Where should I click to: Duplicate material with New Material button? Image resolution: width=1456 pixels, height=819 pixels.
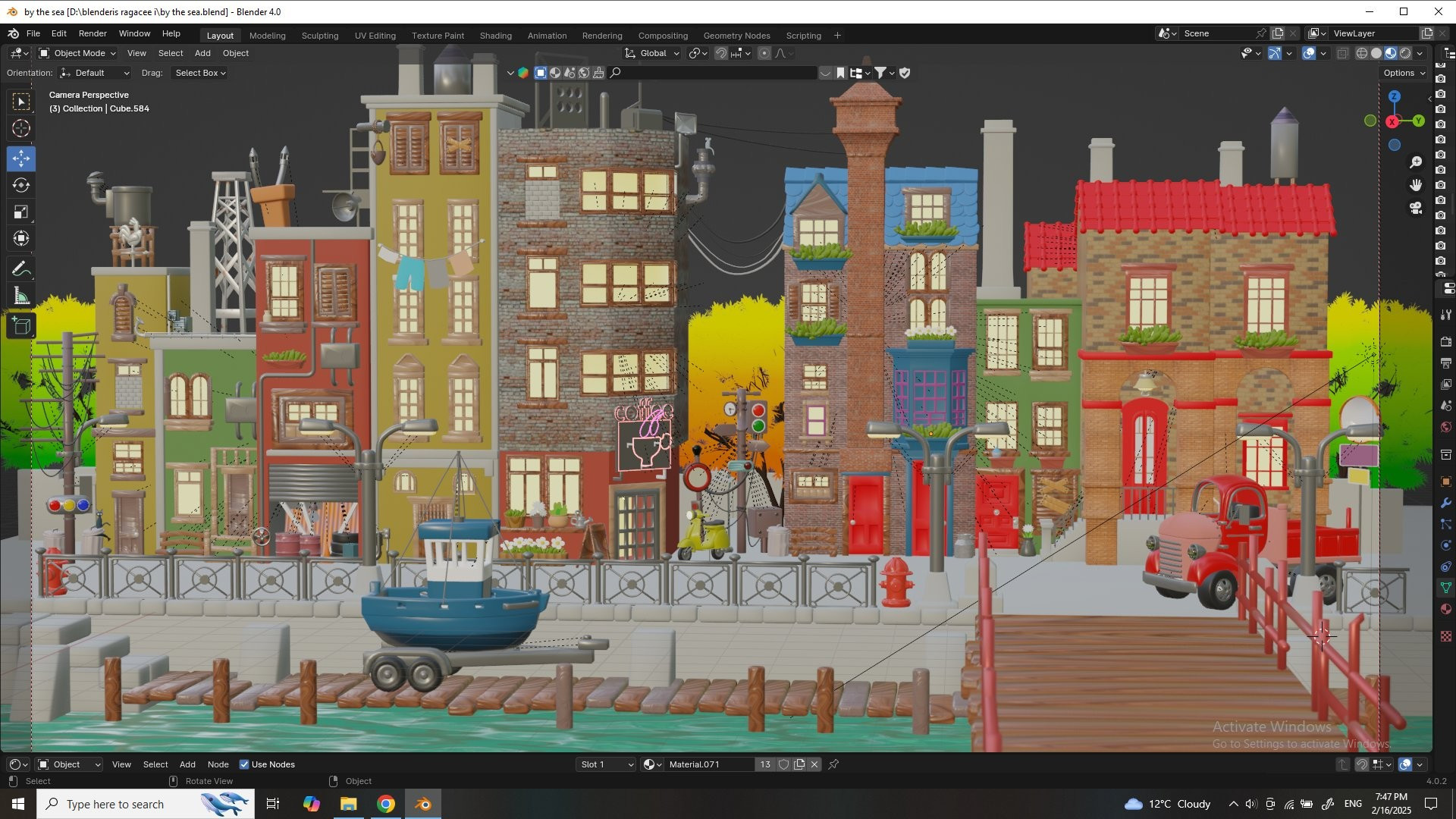799,764
